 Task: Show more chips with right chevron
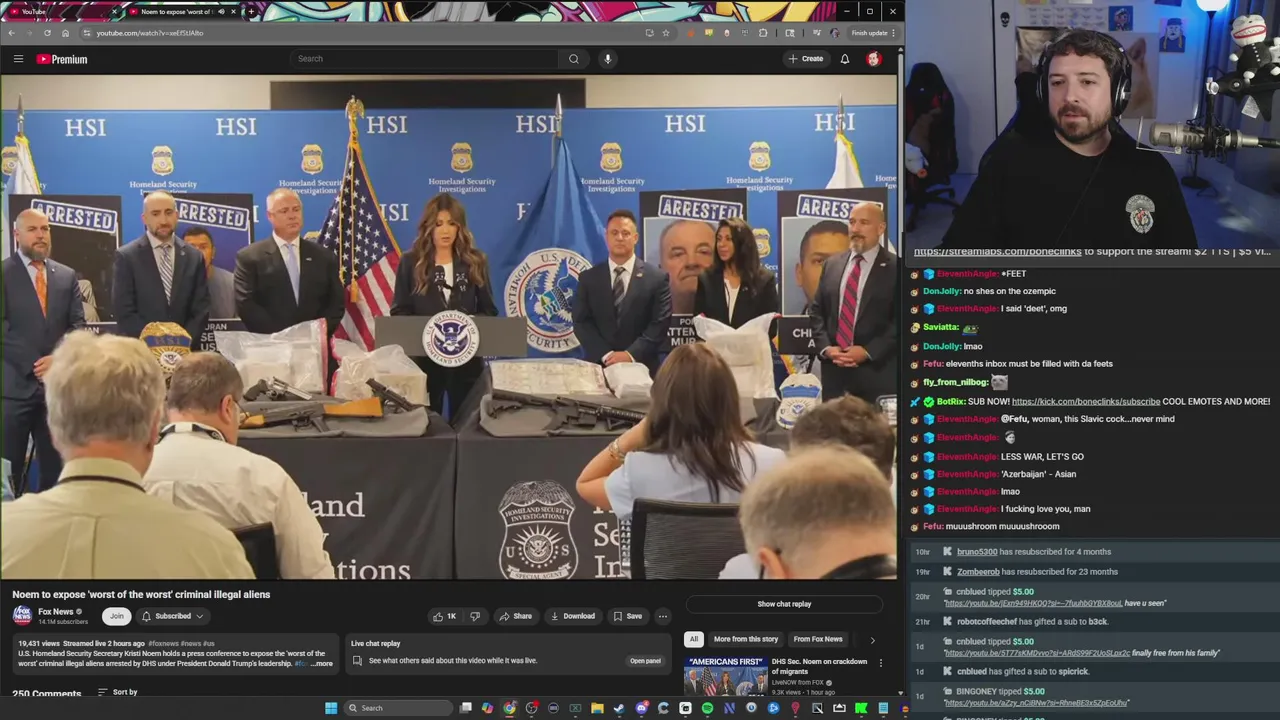872,640
